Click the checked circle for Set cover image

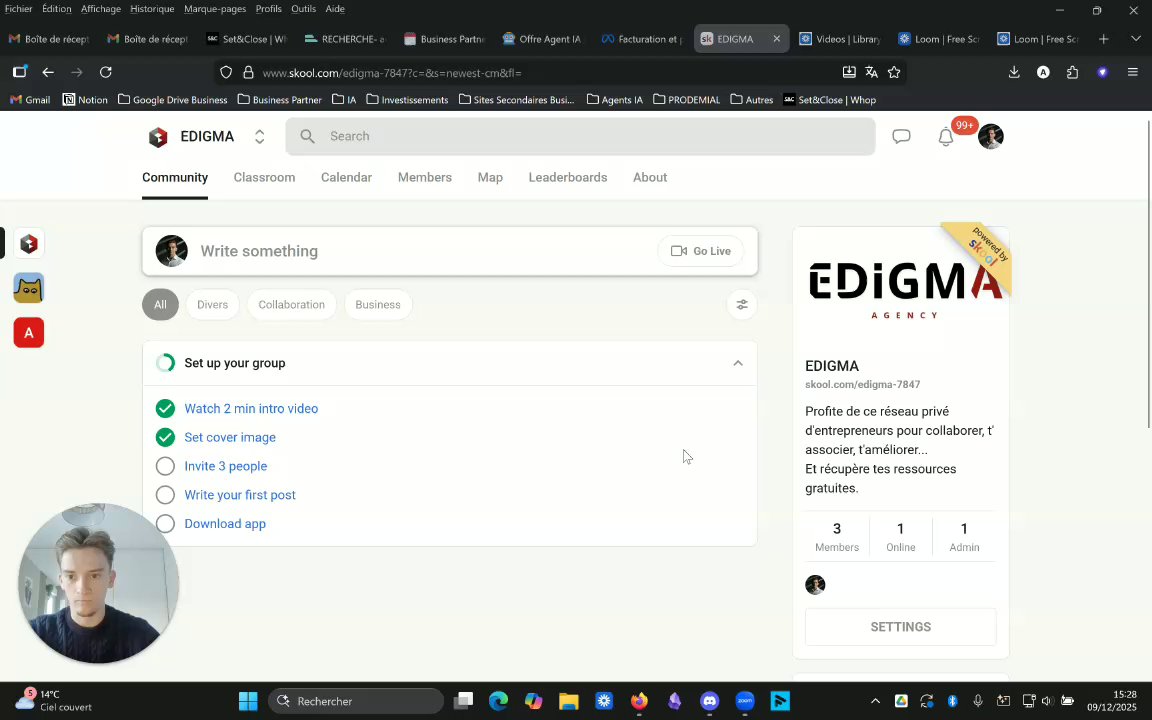tap(165, 437)
